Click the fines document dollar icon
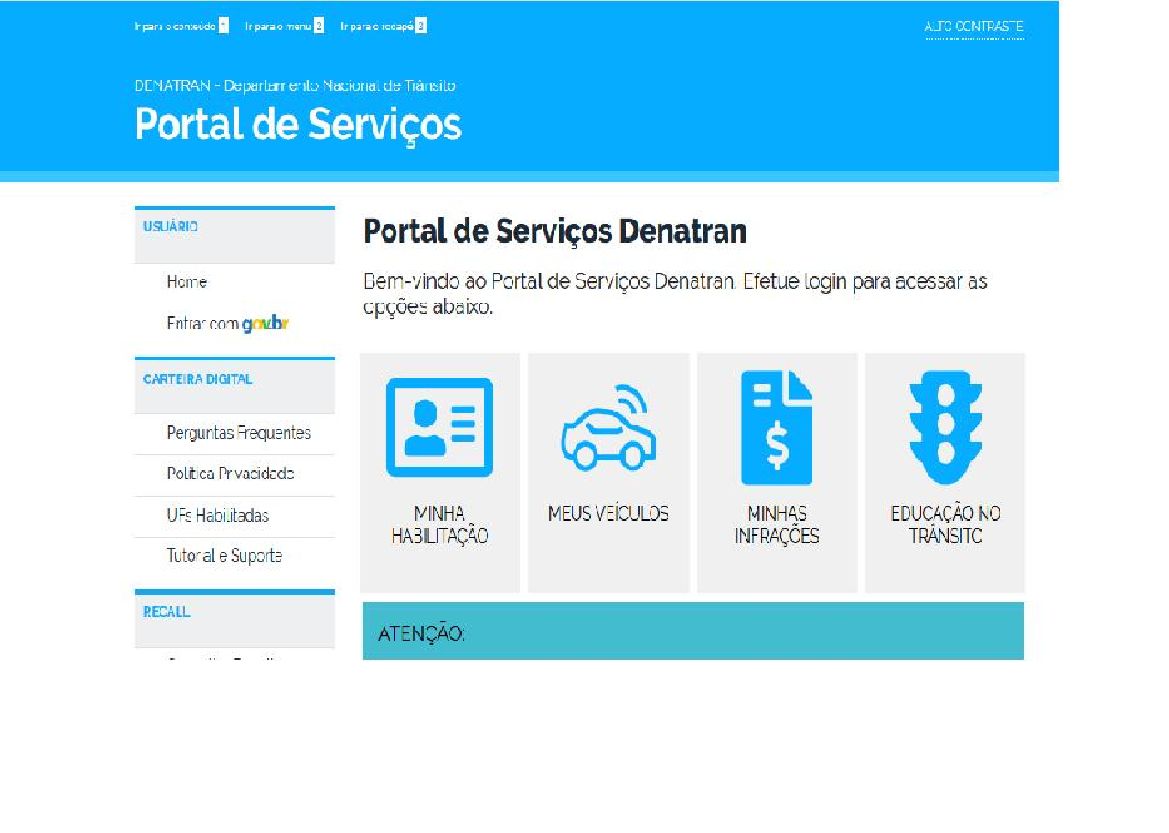 click(776, 427)
